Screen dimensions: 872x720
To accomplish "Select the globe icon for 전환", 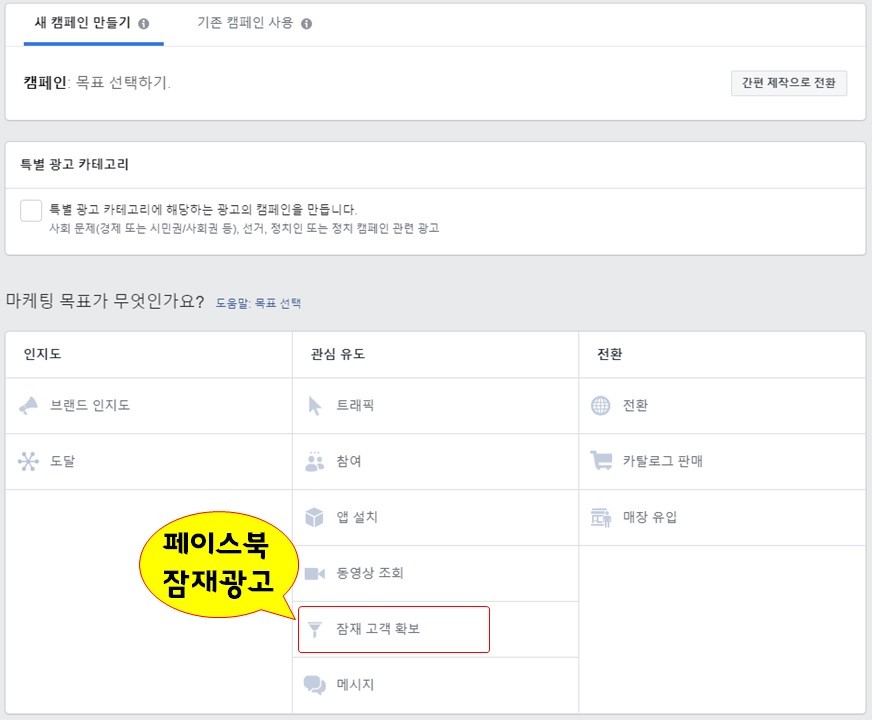I will (601, 406).
